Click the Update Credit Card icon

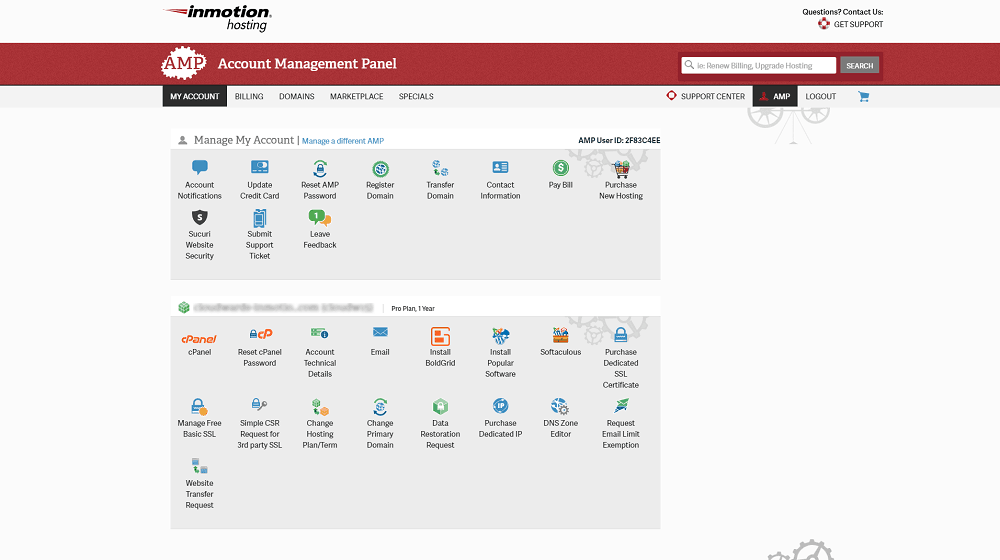click(260, 168)
